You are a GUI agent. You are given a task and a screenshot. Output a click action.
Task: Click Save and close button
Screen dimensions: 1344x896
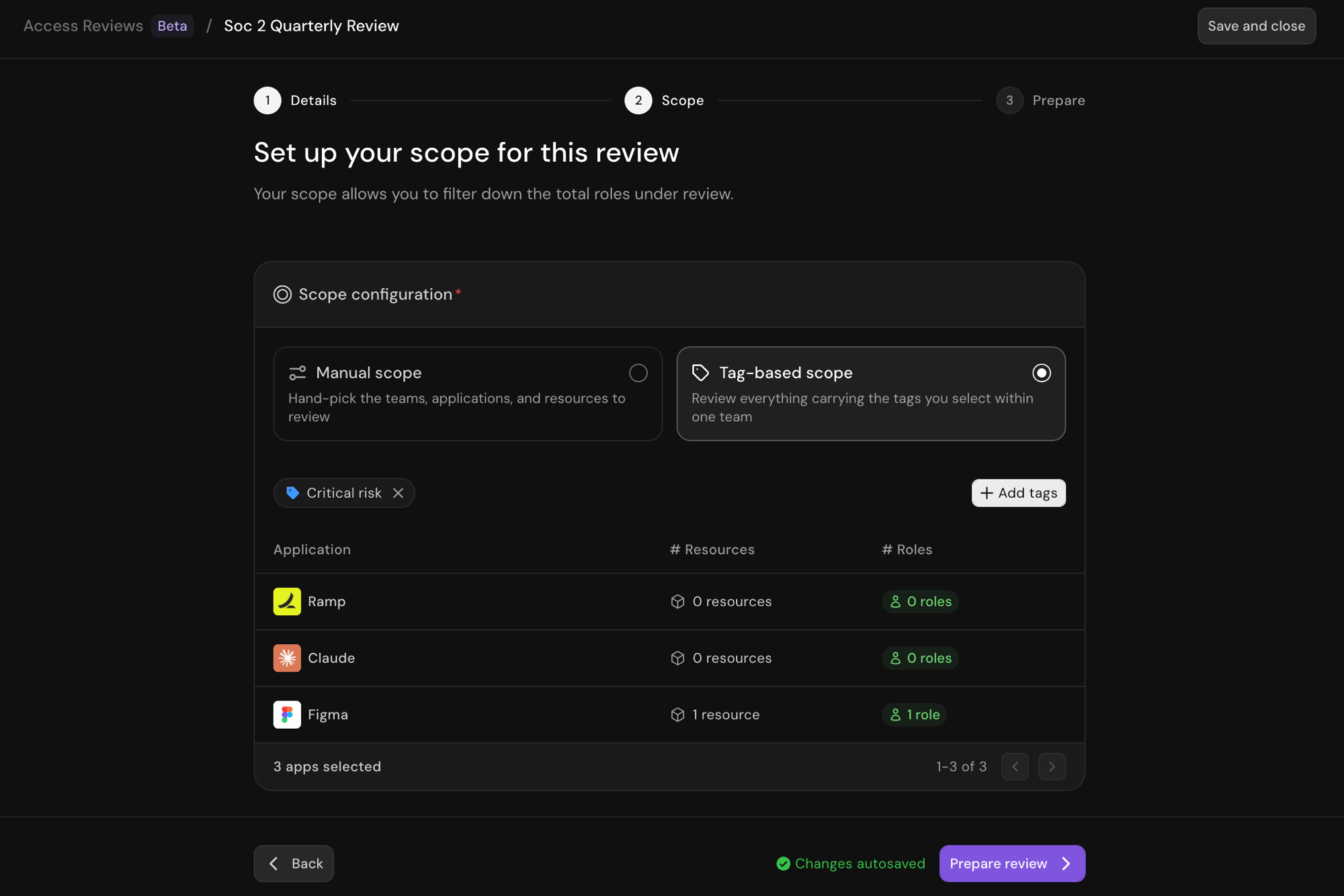(x=1256, y=26)
